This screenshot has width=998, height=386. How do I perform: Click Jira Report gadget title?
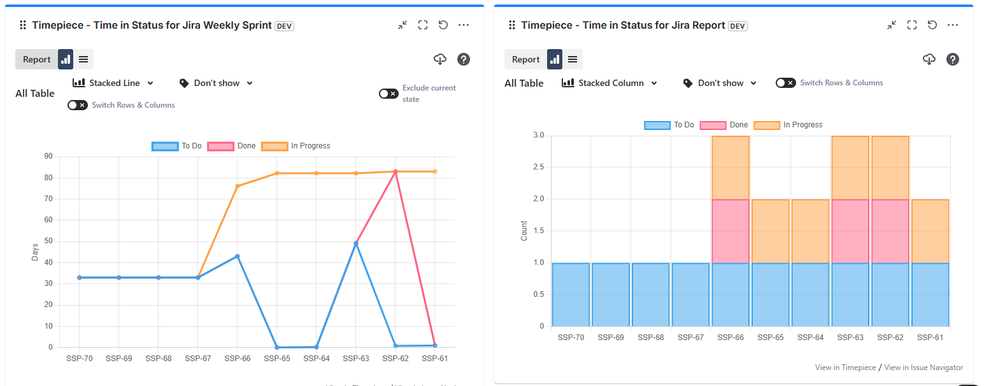(x=623, y=25)
